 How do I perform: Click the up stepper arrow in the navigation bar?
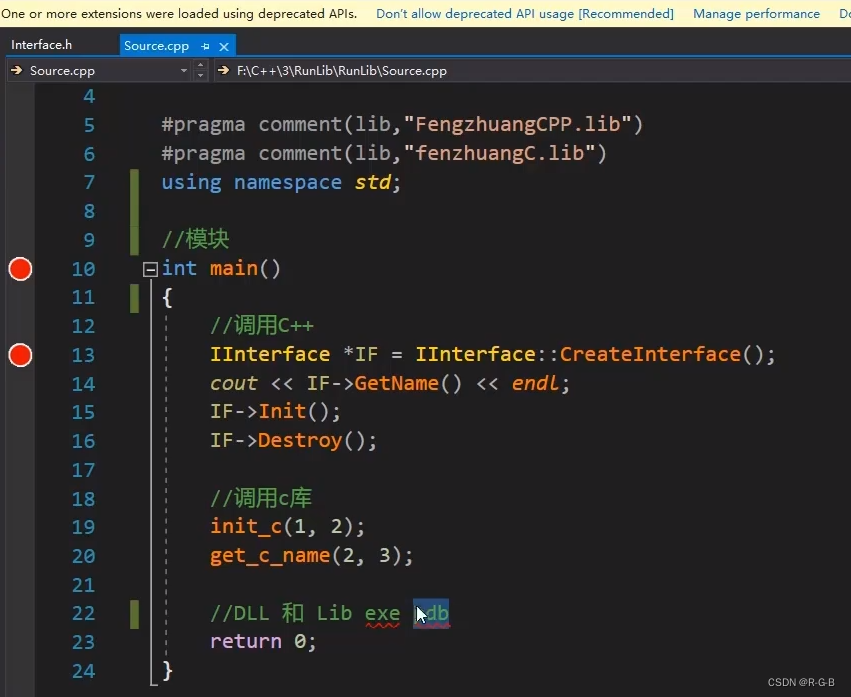click(x=198, y=65)
